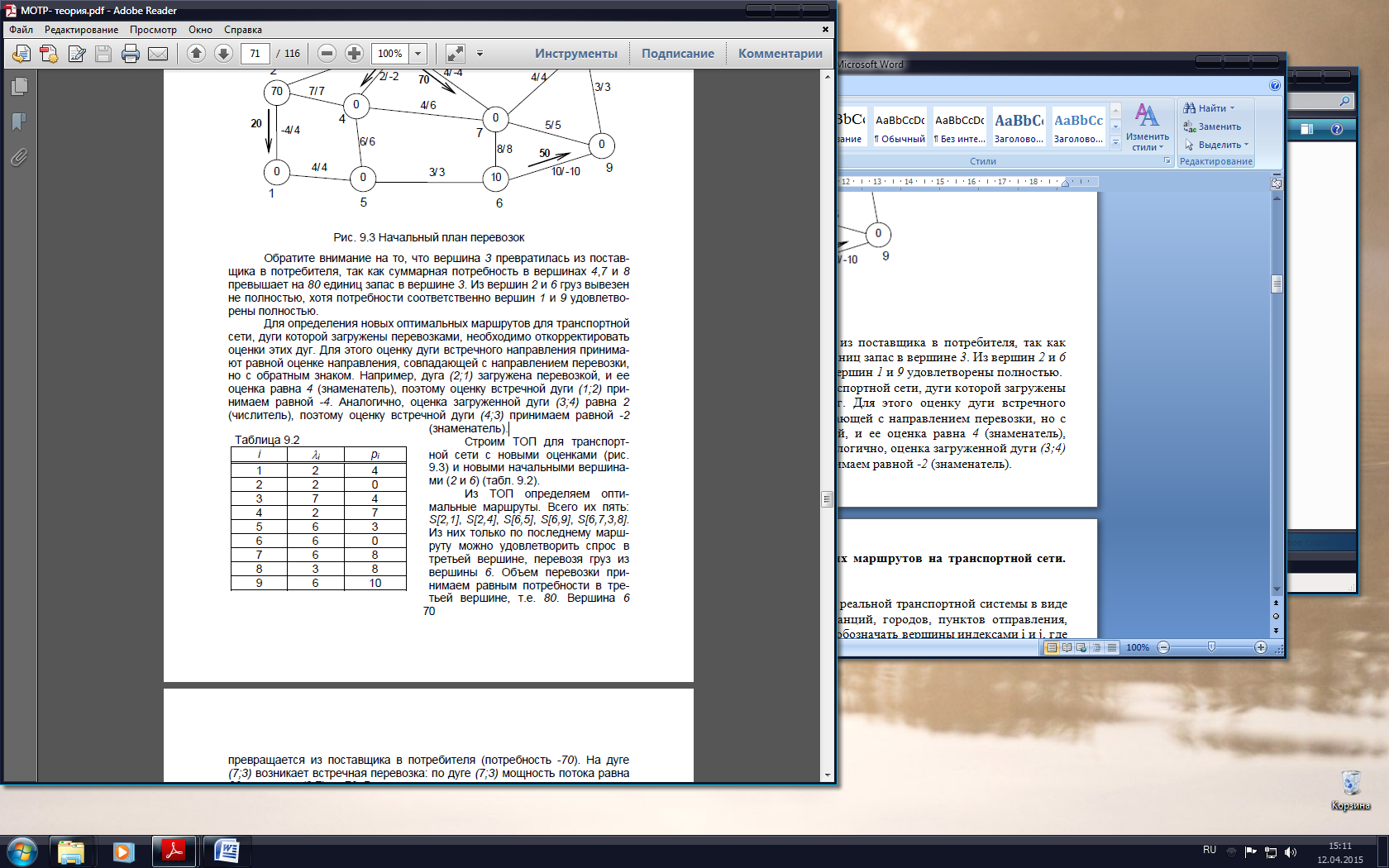Click the zoom in plus in Word status bar
This screenshot has width=1389, height=868.
coord(1260,647)
